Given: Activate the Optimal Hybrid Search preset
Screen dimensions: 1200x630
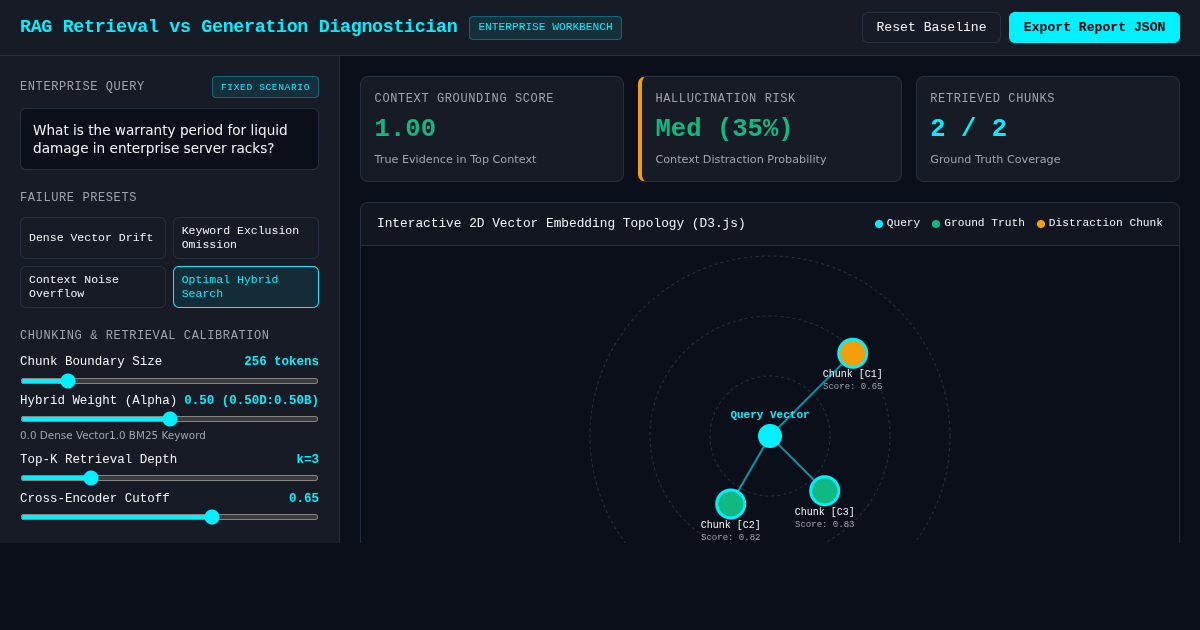Looking at the screenshot, I should pos(246,287).
